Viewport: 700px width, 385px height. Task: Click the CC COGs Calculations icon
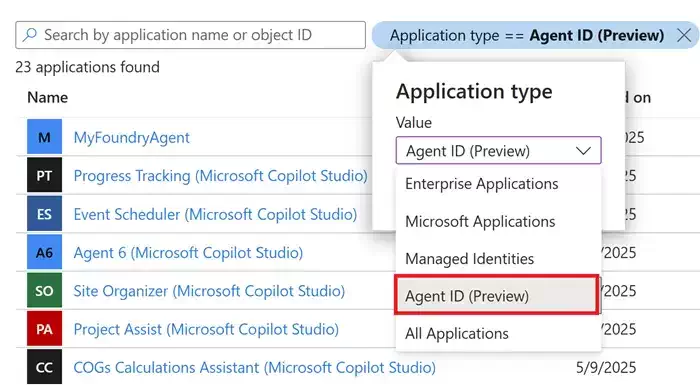click(44, 367)
